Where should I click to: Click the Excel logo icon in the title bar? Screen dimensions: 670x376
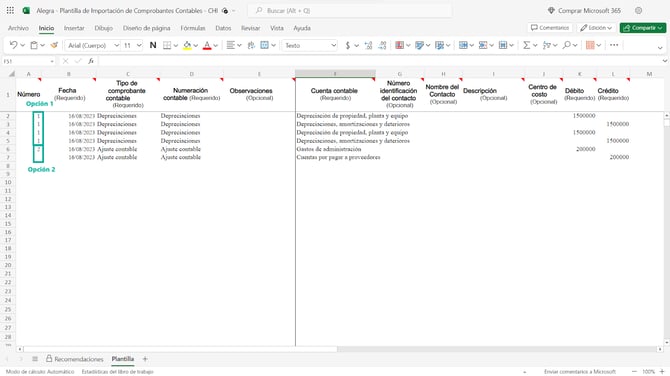[x=26, y=10]
